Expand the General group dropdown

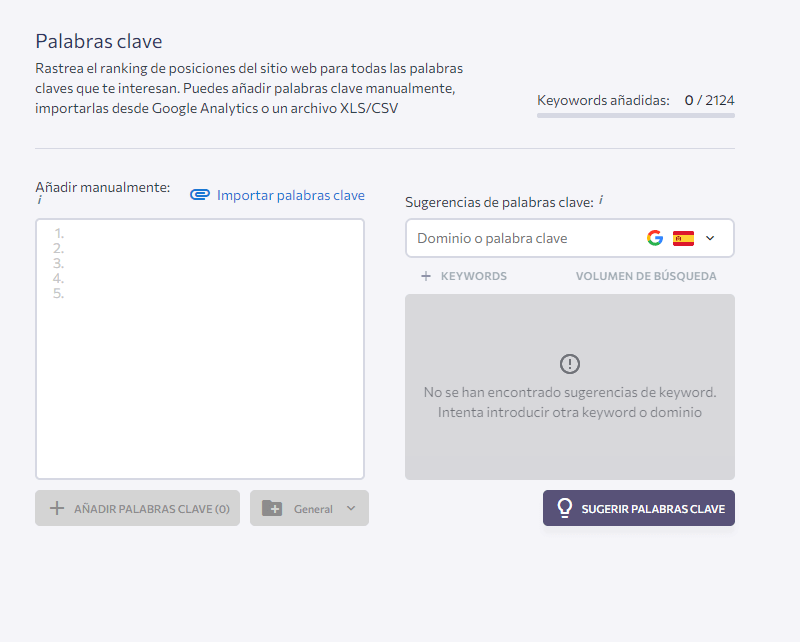click(351, 508)
